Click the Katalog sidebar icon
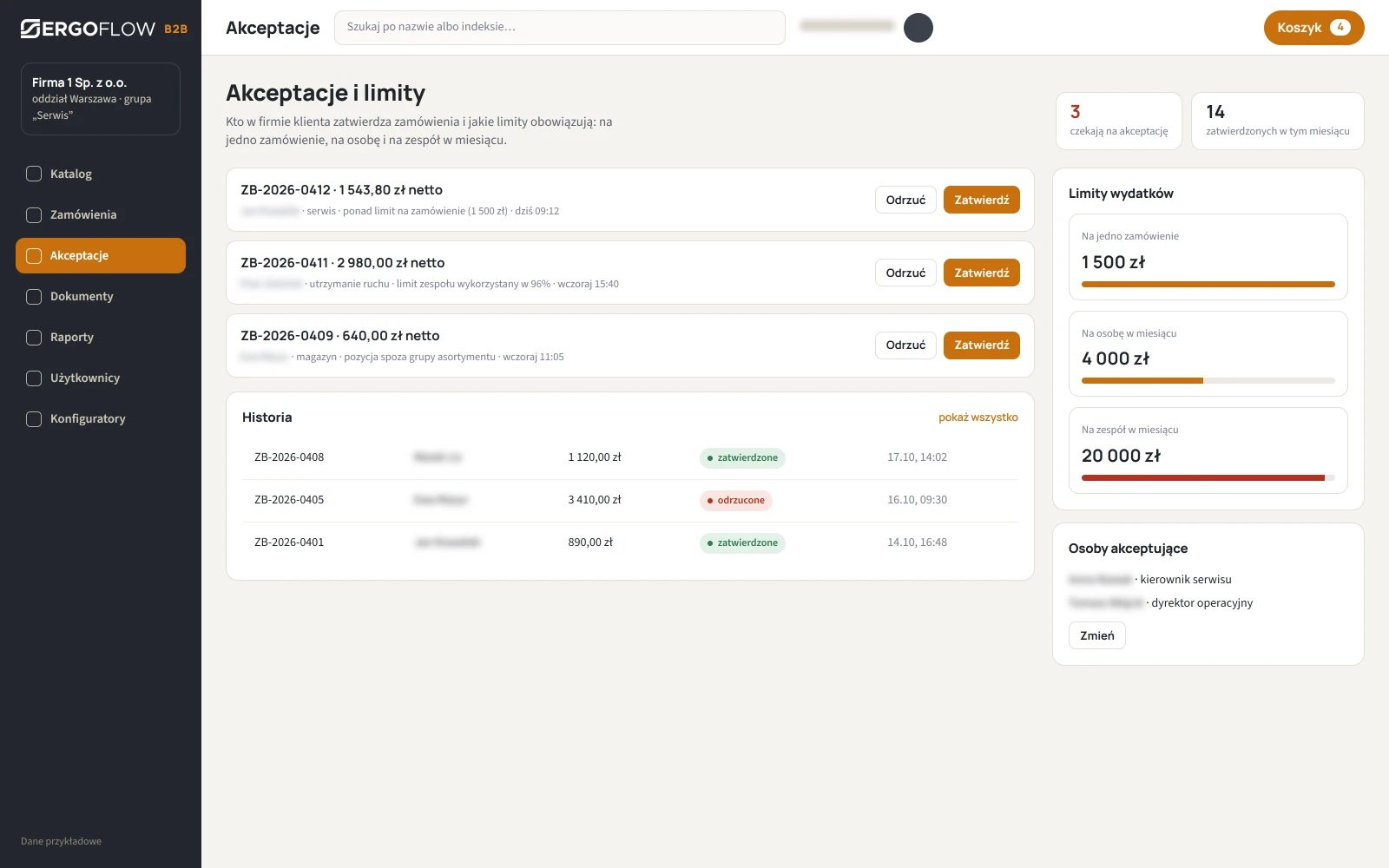 tap(34, 174)
